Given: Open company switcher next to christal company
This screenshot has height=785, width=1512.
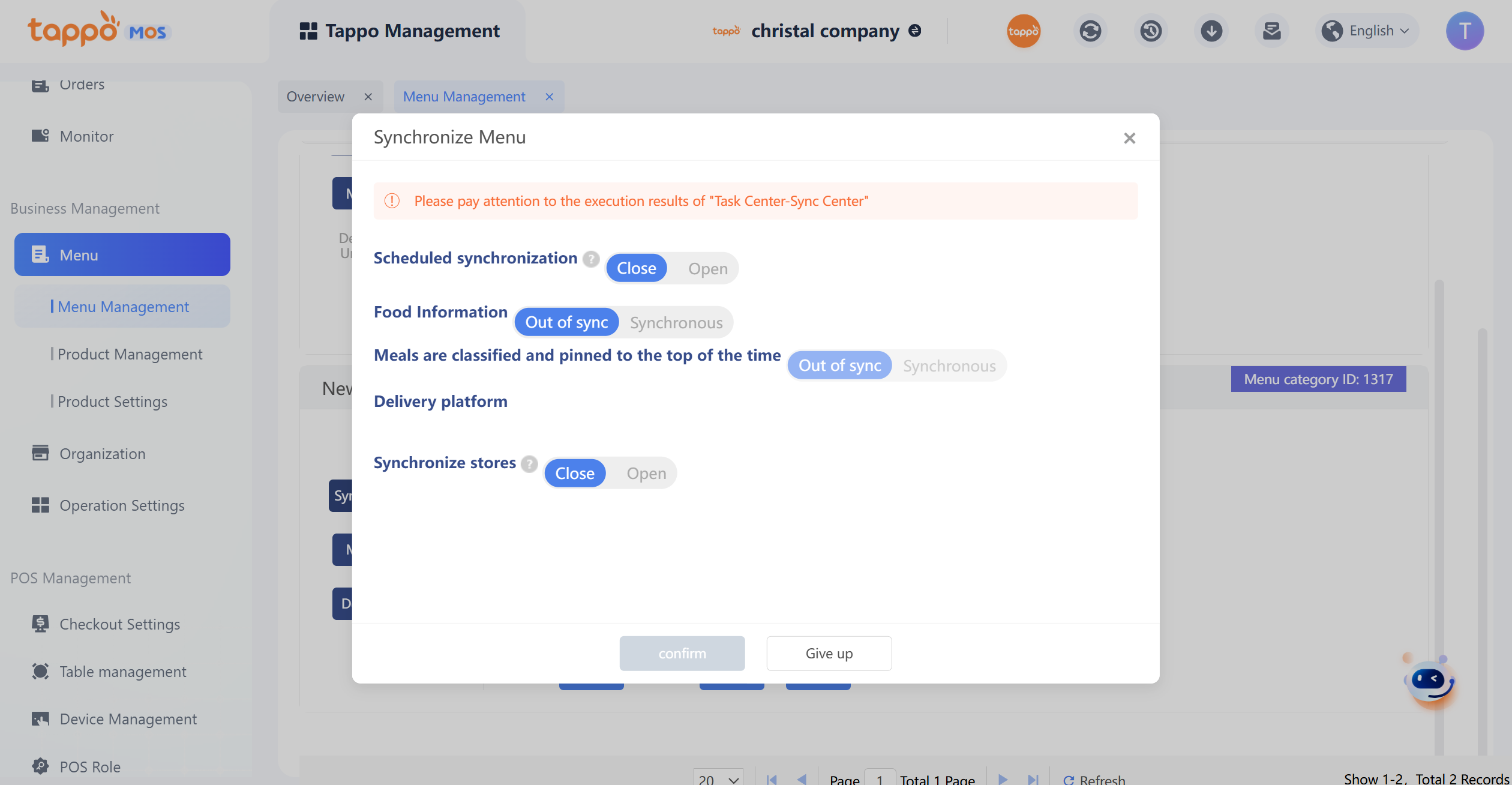Looking at the screenshot, I should tap(915, 31).
